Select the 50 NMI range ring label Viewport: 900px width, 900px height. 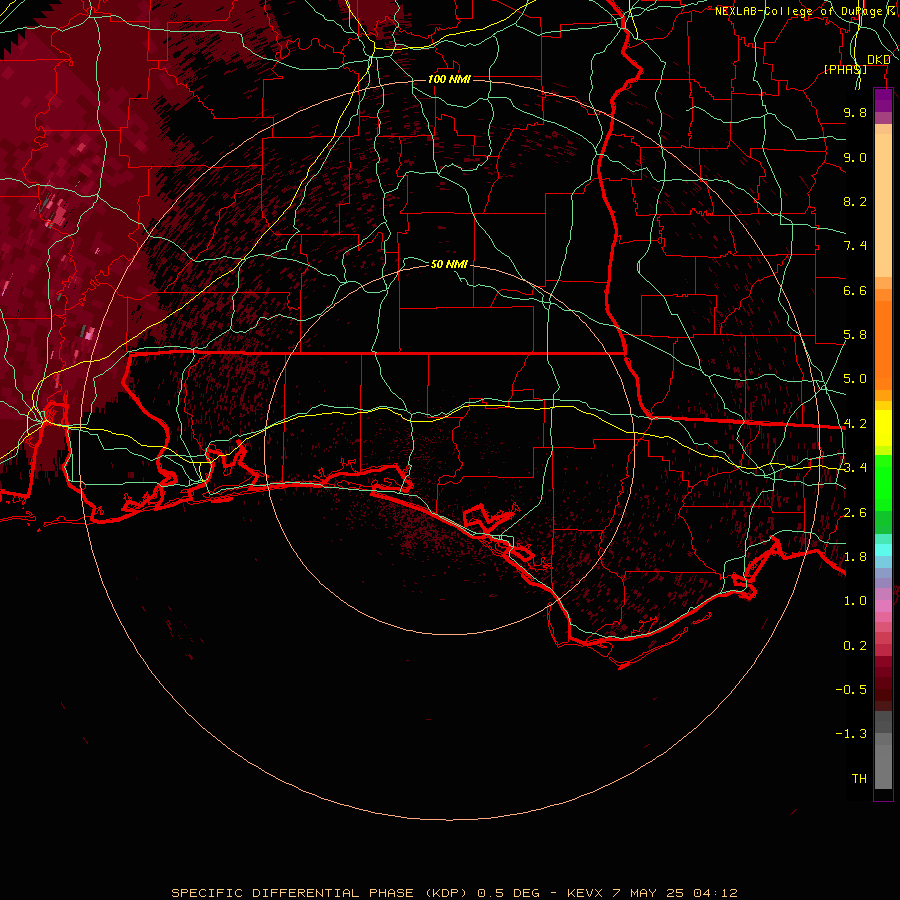click(449, 264)
